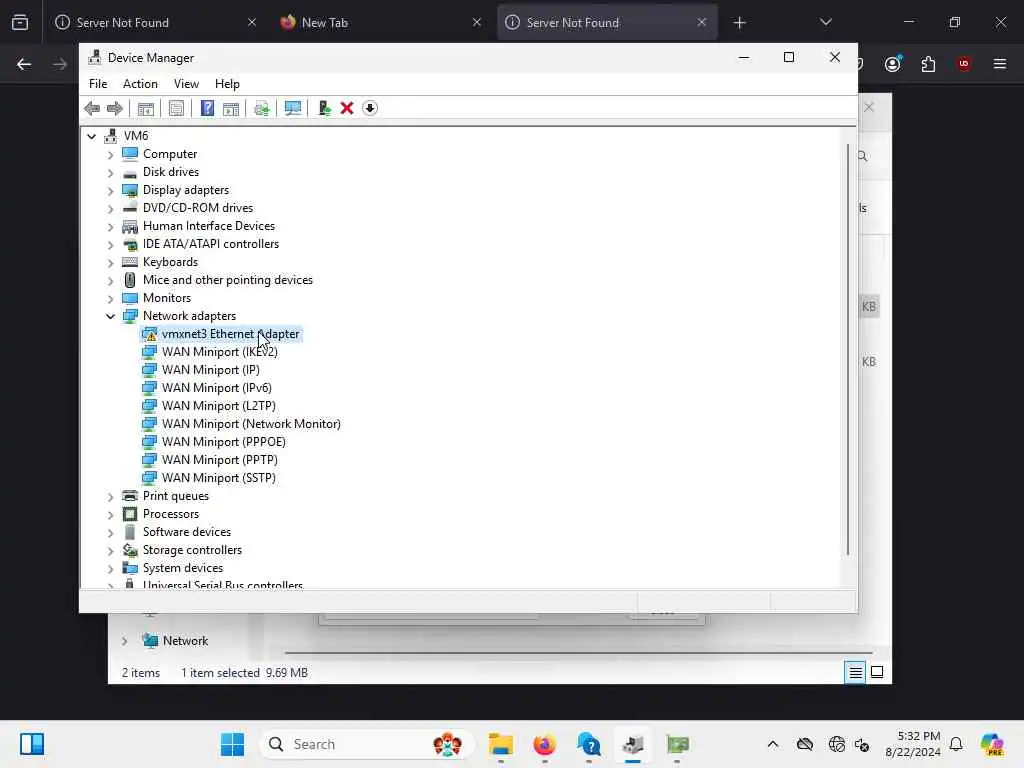
Task: Expand the System devices category
Action: [110, 569]
